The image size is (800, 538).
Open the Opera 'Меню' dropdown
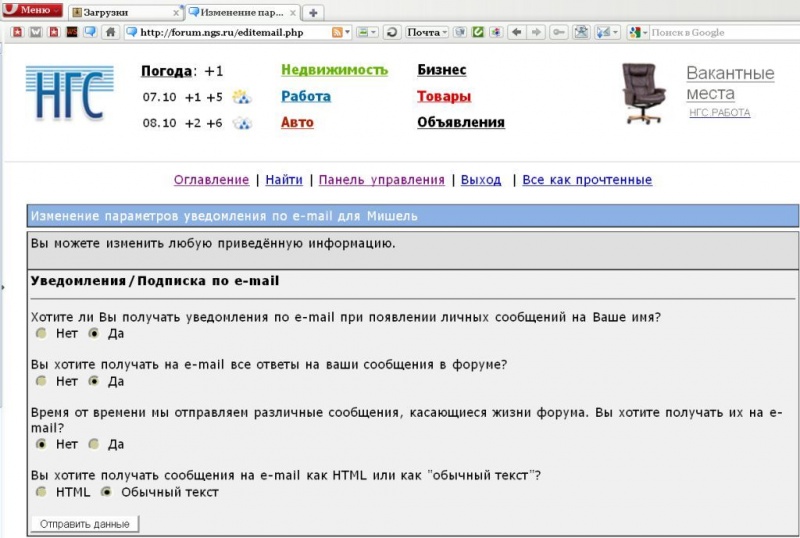pyautogui.click(x=33, y=11)
